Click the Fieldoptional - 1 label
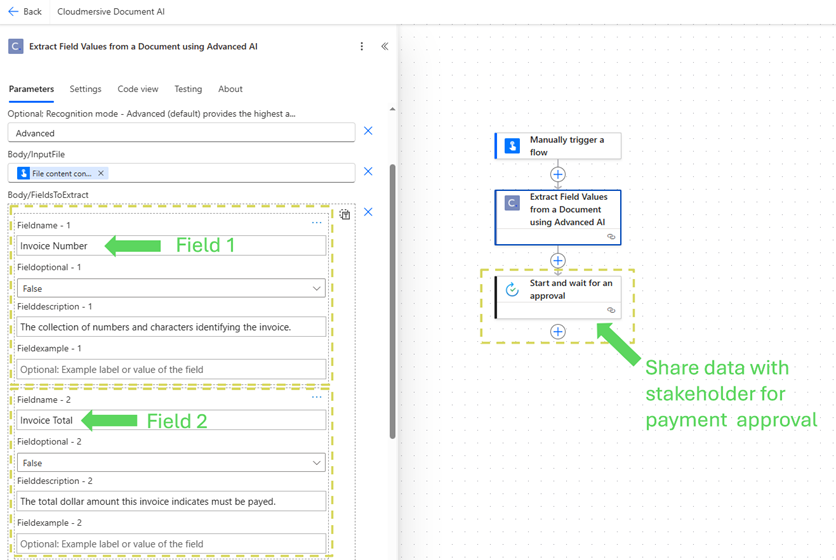Viewport: 836px width, 560px height. (49, 267)
